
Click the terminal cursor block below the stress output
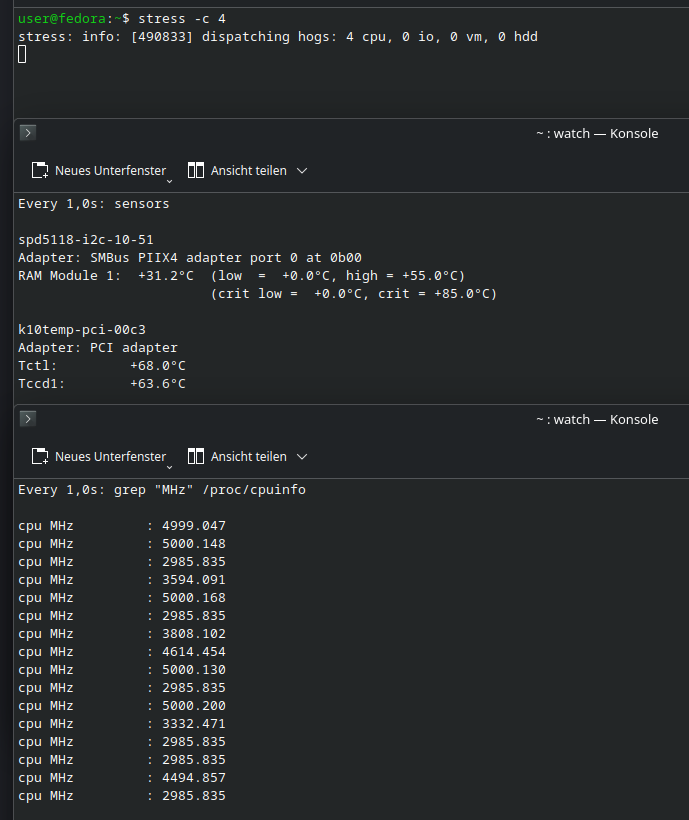click(22, 54)
